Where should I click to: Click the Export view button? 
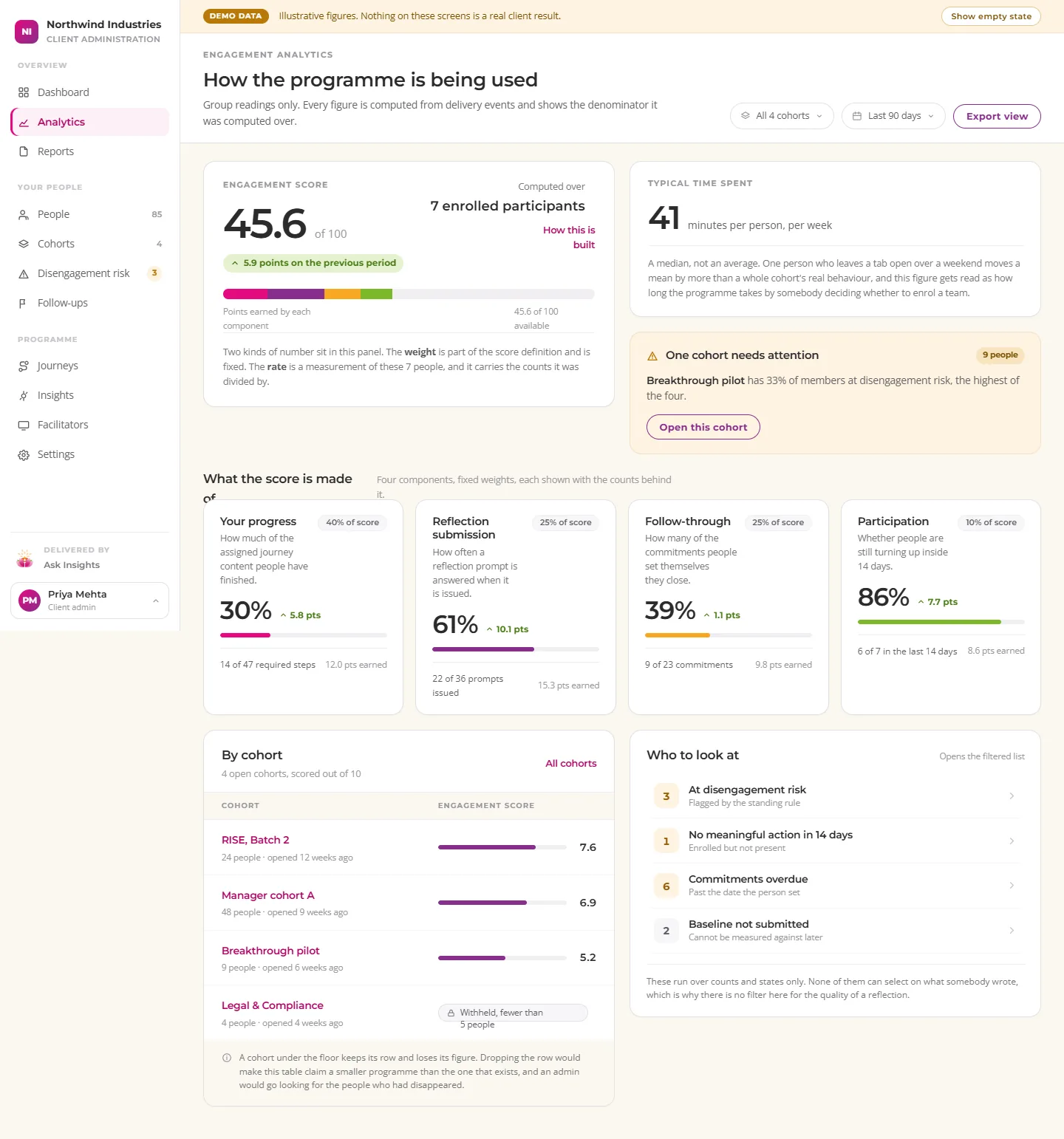[997, 116]
